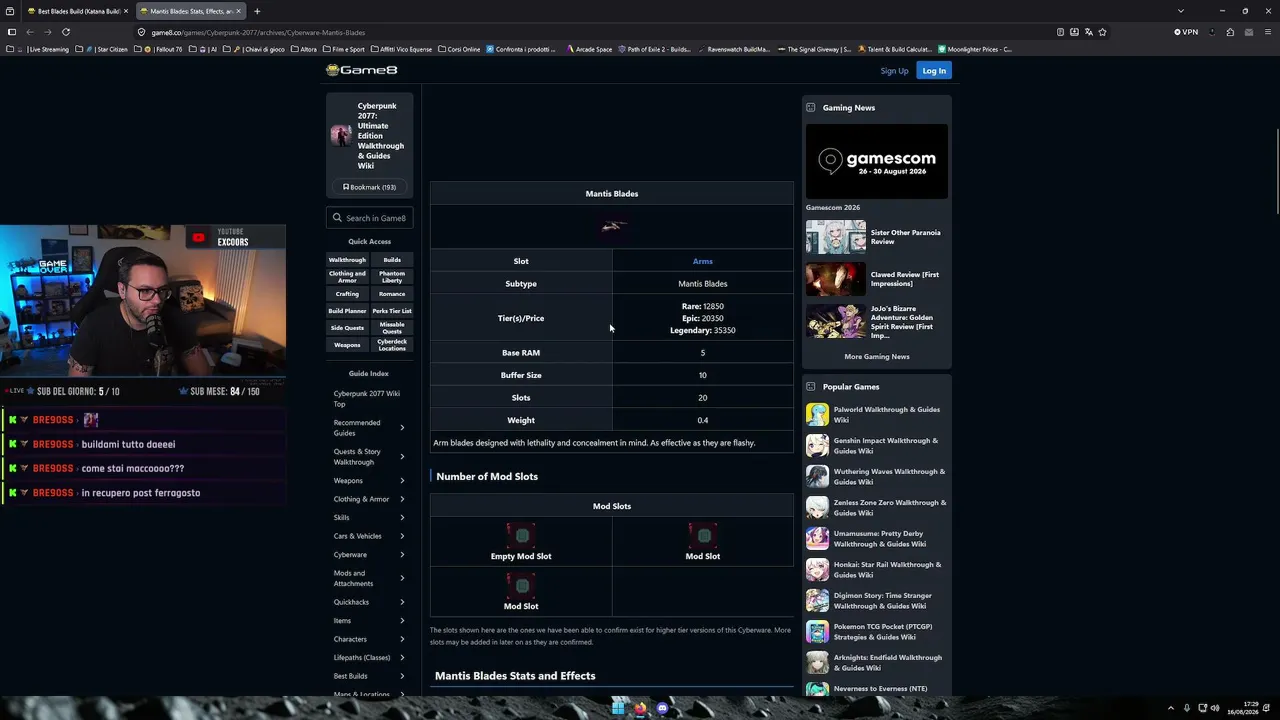
Task: Click the Gamescom 2026 banner image
Action: pyautogui.click(x=877, y=161)
